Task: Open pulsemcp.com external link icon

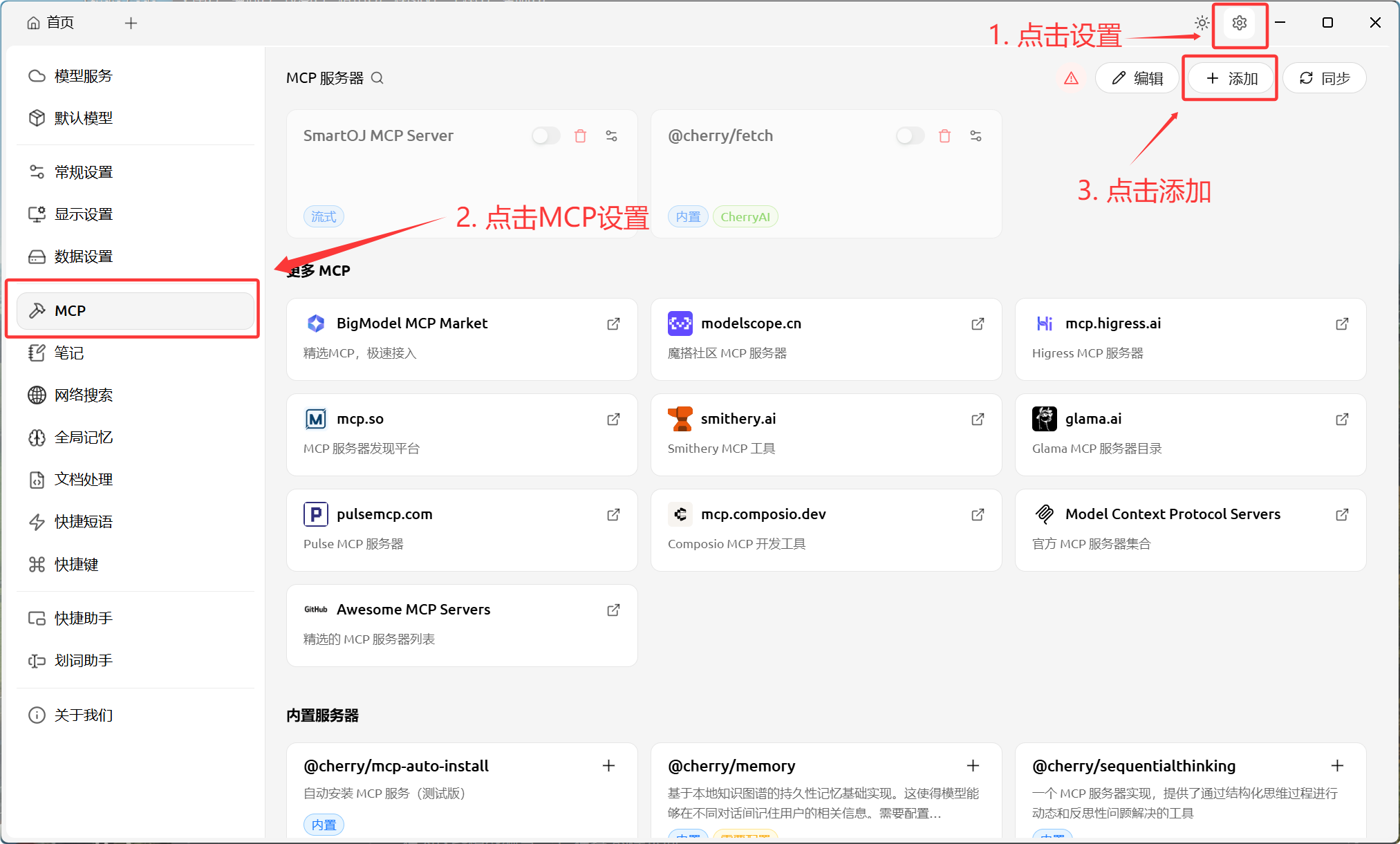Action: click(x=613, y=514)
